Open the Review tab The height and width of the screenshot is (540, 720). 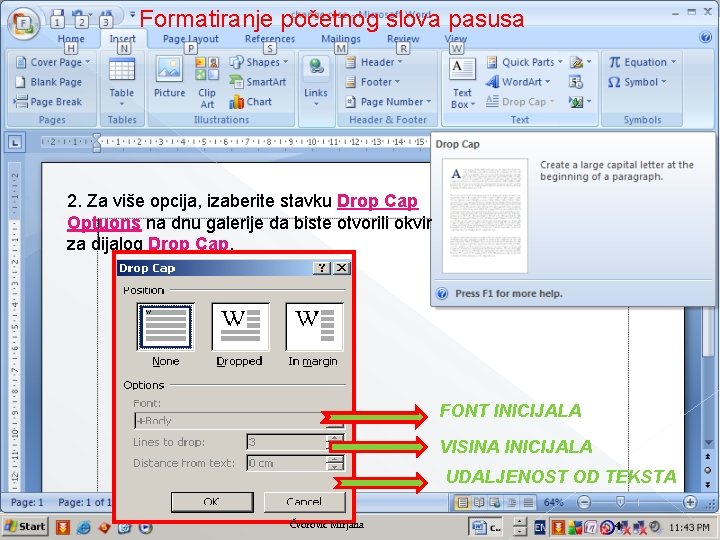click(x=403, y=39)
